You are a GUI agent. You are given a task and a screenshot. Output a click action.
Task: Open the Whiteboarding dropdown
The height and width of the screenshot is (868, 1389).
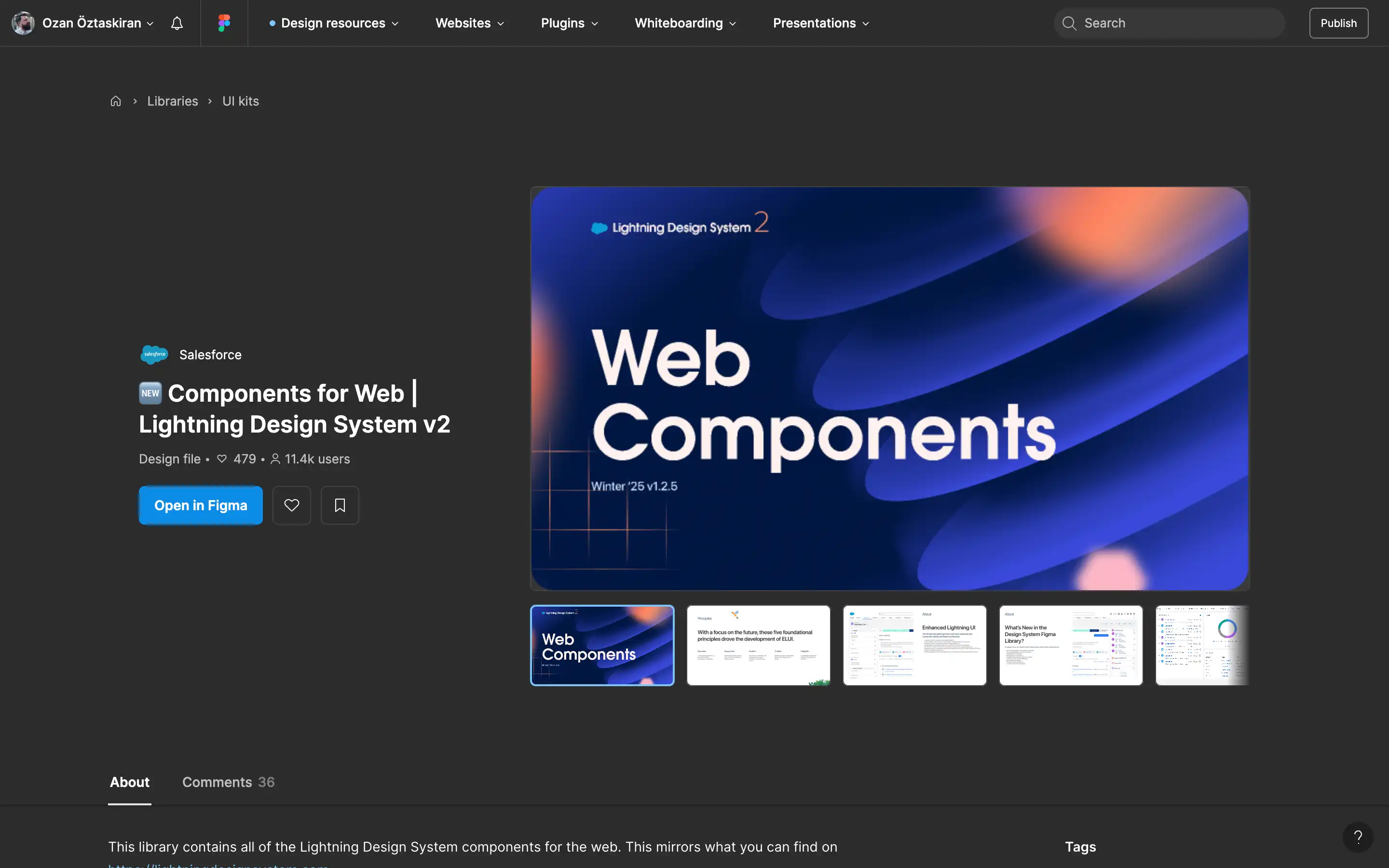(x=685, y=23)
